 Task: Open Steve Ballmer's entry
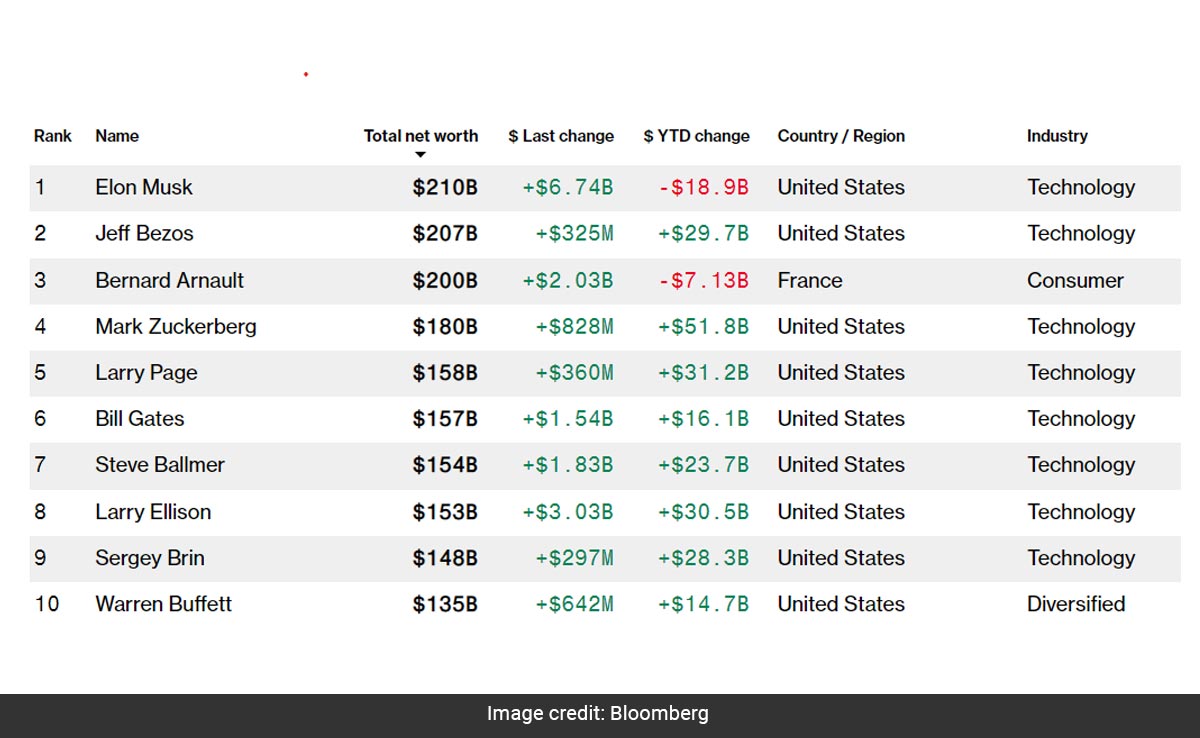159,464
